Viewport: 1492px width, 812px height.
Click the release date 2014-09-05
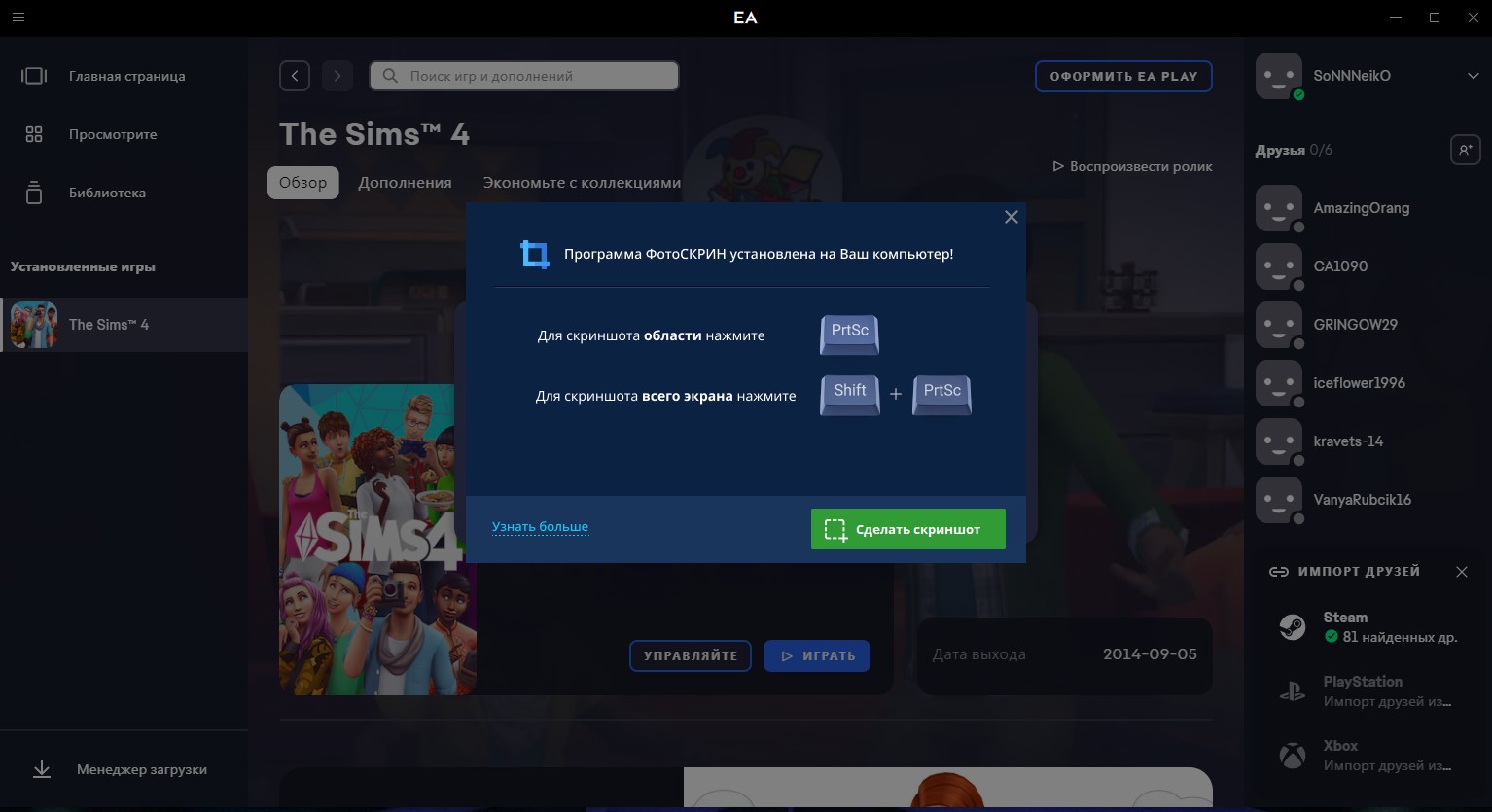point(1150,654)
